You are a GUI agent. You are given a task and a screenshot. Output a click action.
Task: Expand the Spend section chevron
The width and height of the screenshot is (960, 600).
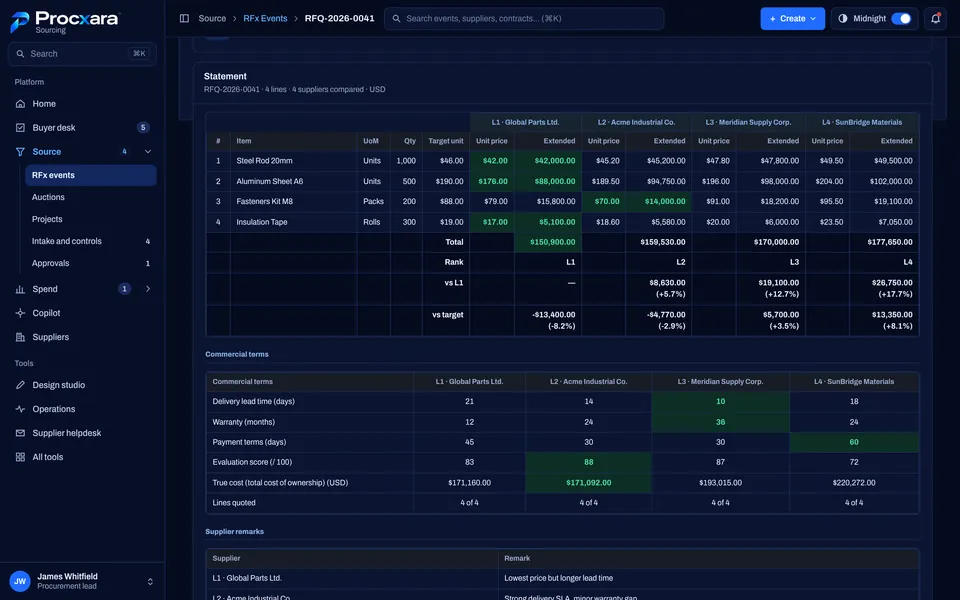(x=148, y=289)
